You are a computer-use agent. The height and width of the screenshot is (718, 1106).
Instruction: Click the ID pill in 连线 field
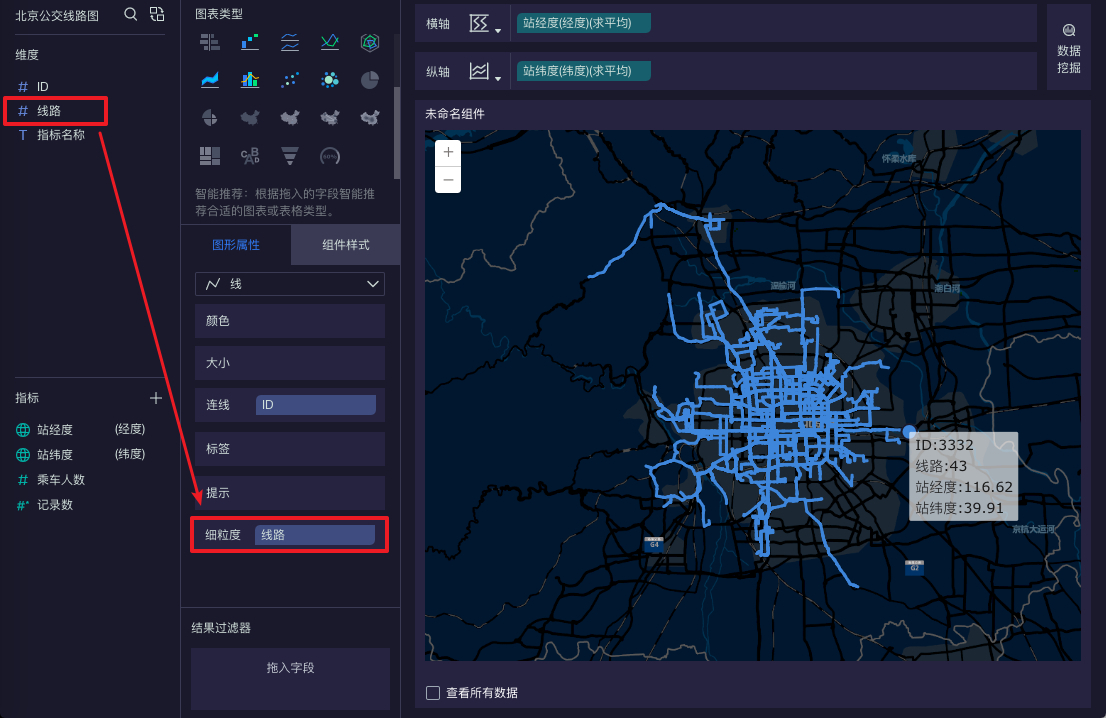pos(315,405)
